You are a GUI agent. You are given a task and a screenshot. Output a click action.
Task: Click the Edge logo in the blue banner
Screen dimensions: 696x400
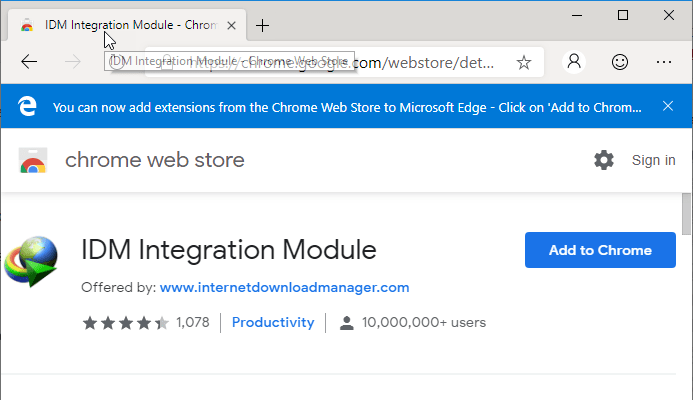point(29,106)
